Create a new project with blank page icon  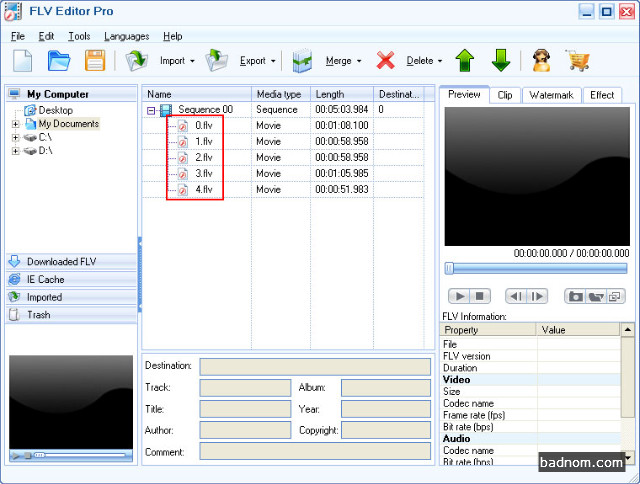tap(22, 61)
